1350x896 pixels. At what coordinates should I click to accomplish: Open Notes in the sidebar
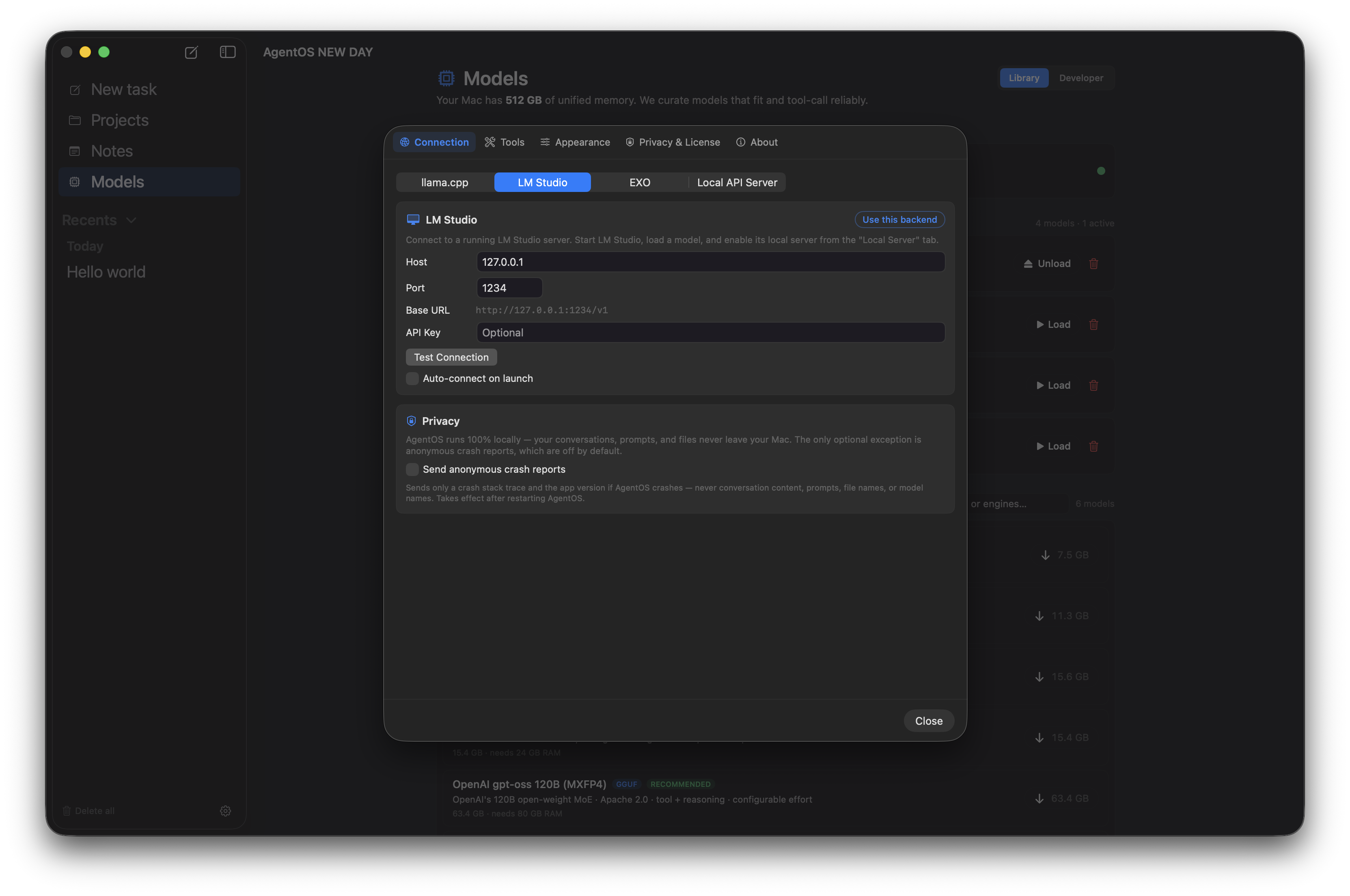point(149,151)
